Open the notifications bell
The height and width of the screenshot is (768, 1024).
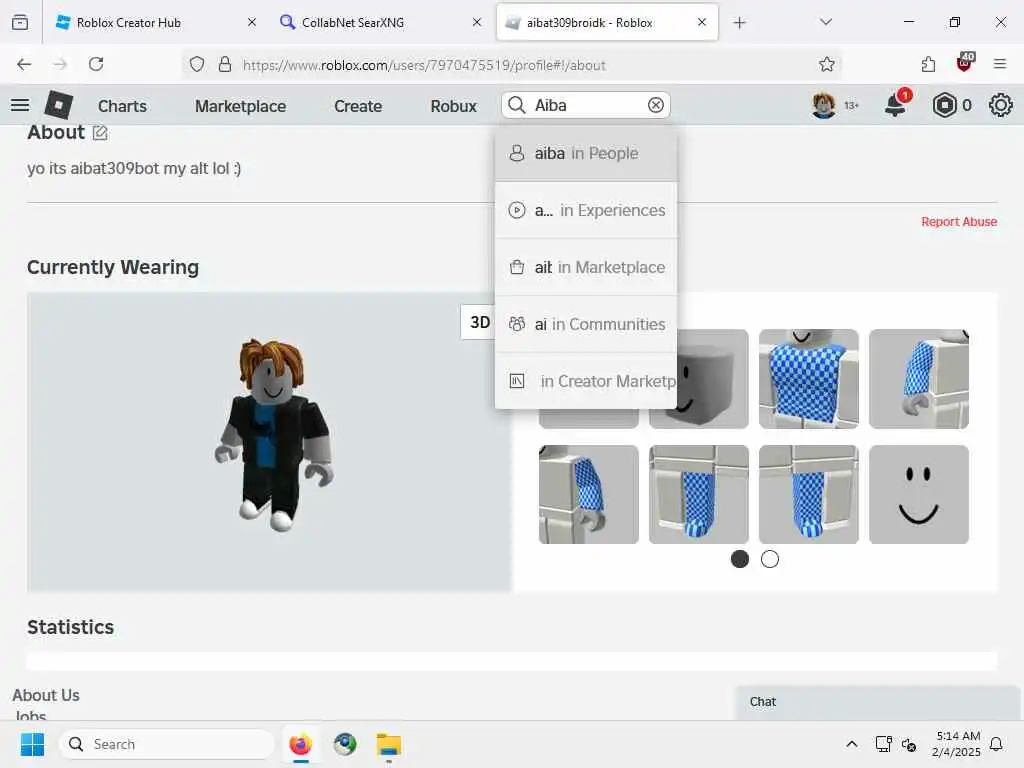coord(895,104)
